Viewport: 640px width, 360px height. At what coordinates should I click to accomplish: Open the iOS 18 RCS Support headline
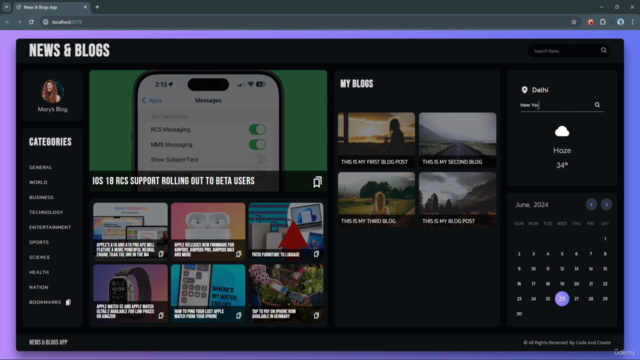click(x=173, y=181)
